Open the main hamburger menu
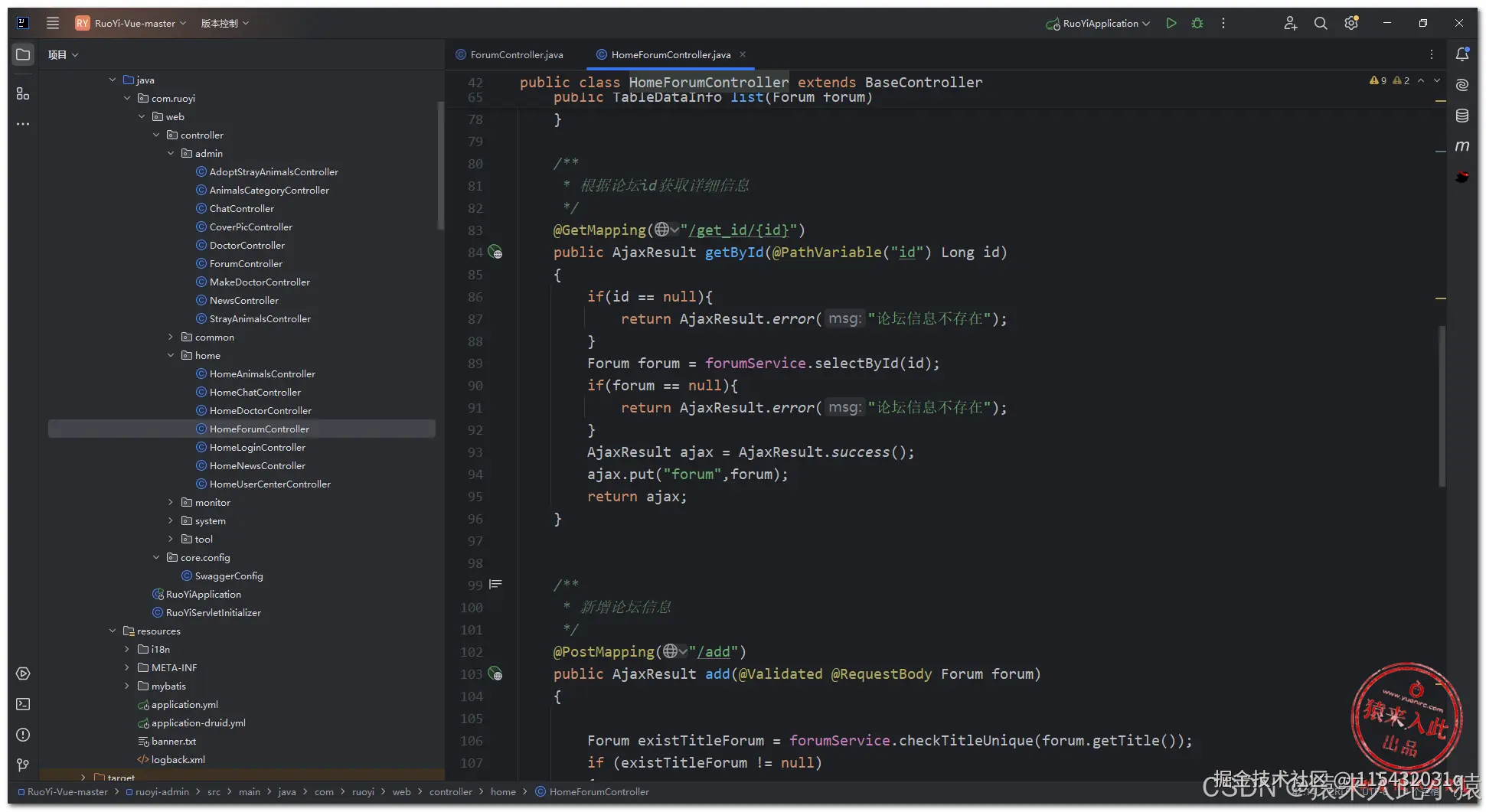 [x=53, y=23]
